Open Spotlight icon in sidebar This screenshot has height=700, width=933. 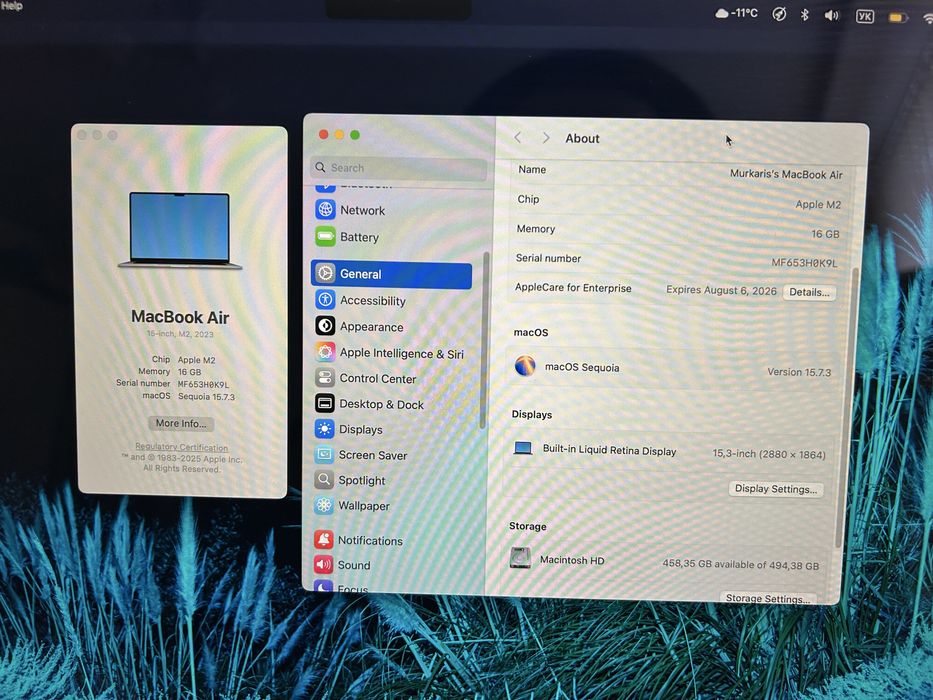[324, 479]
